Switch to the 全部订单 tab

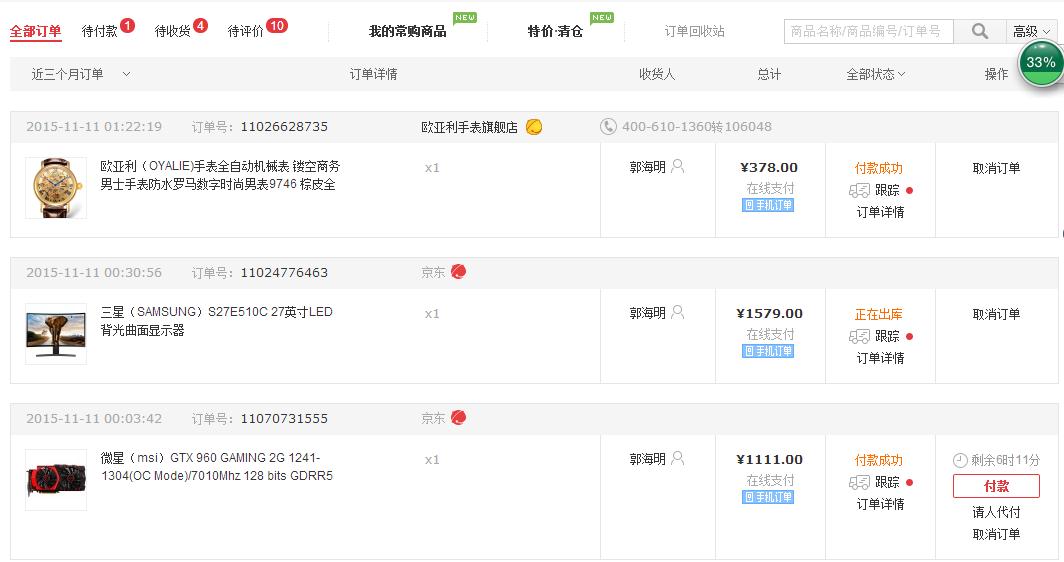(x=35, y=31)
